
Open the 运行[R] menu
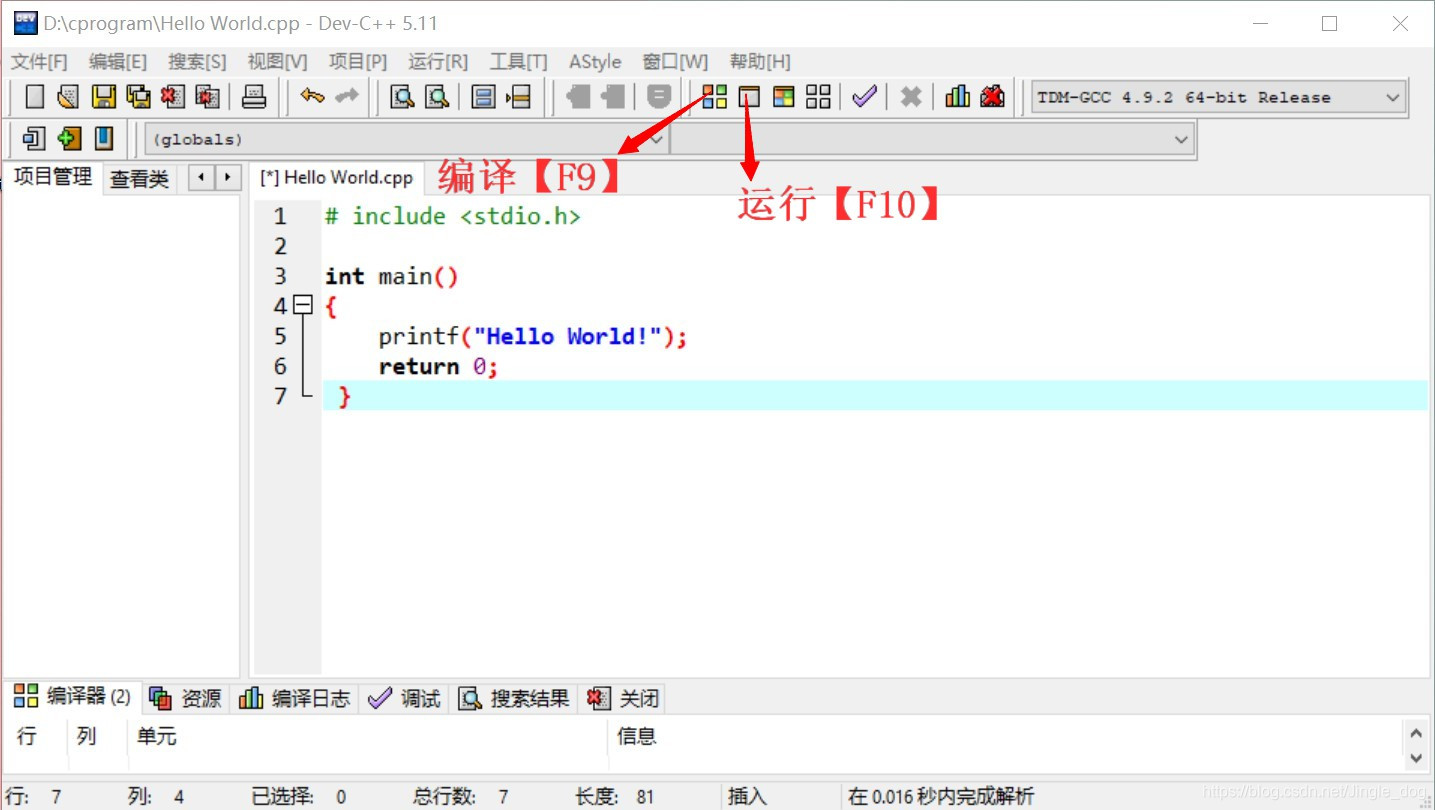click(438, 62)
